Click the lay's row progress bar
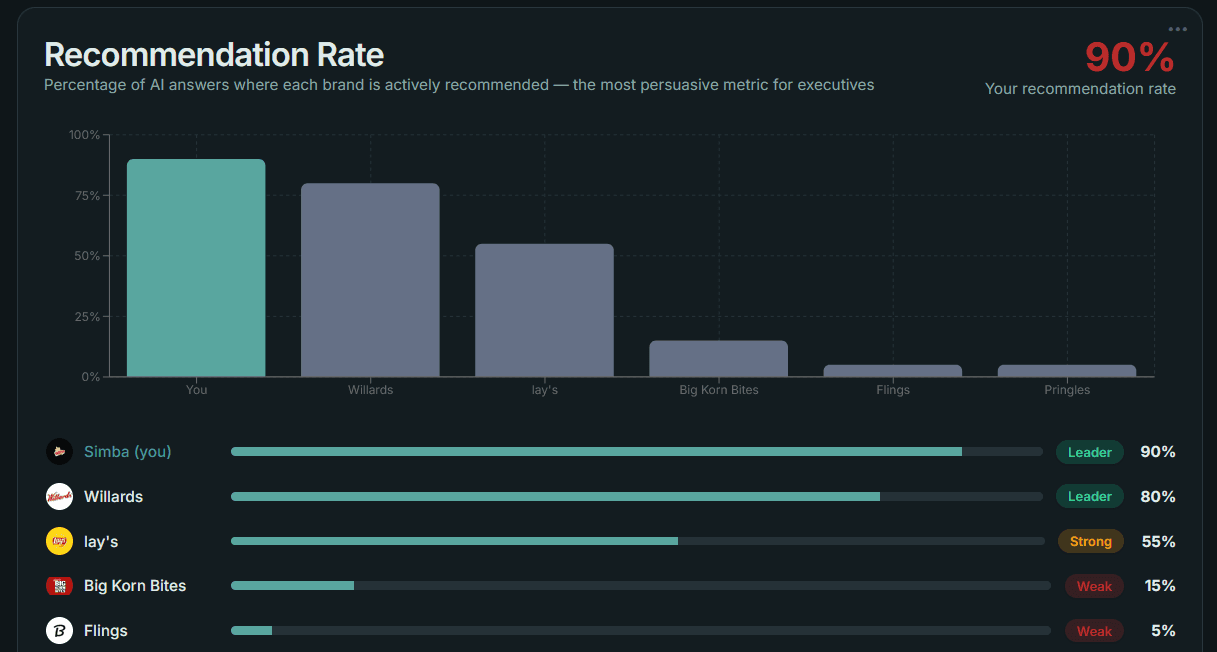The height and width of the screenshot is (652, 1217). click(638, 541)
